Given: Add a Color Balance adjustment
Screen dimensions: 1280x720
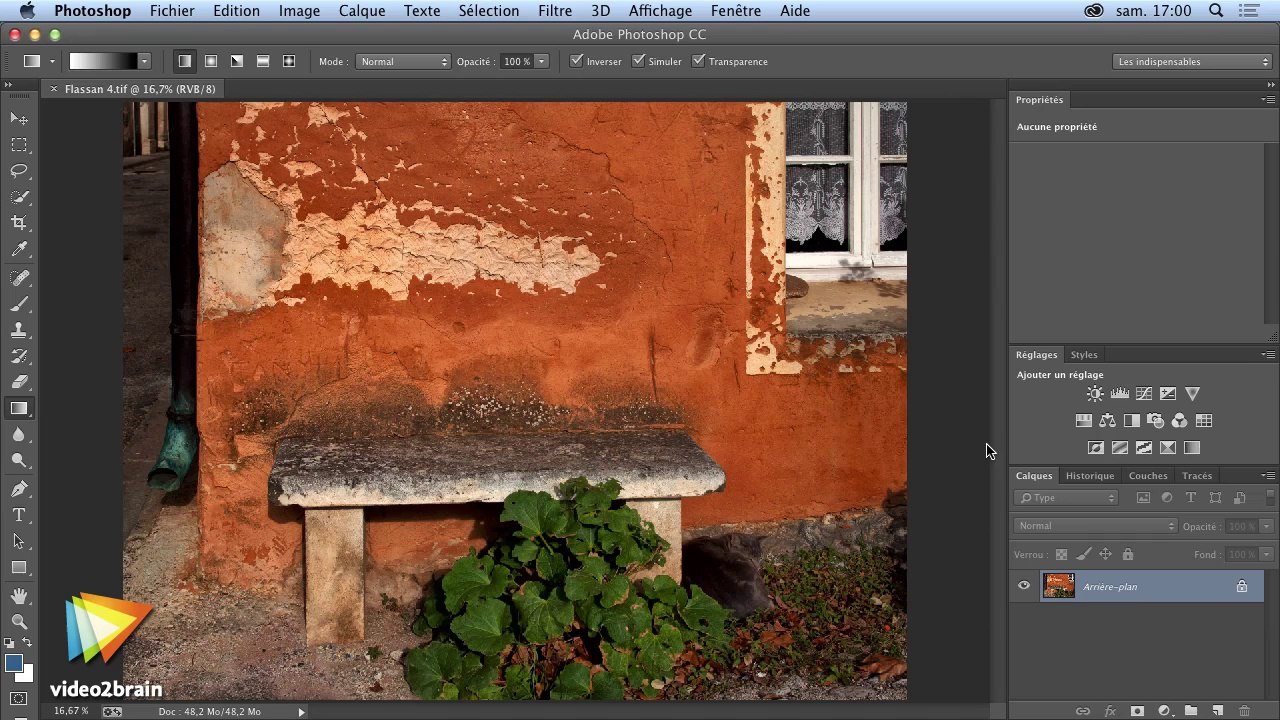Looking at the screenshot, I should pyautogui.click(x=1107, y=421).
